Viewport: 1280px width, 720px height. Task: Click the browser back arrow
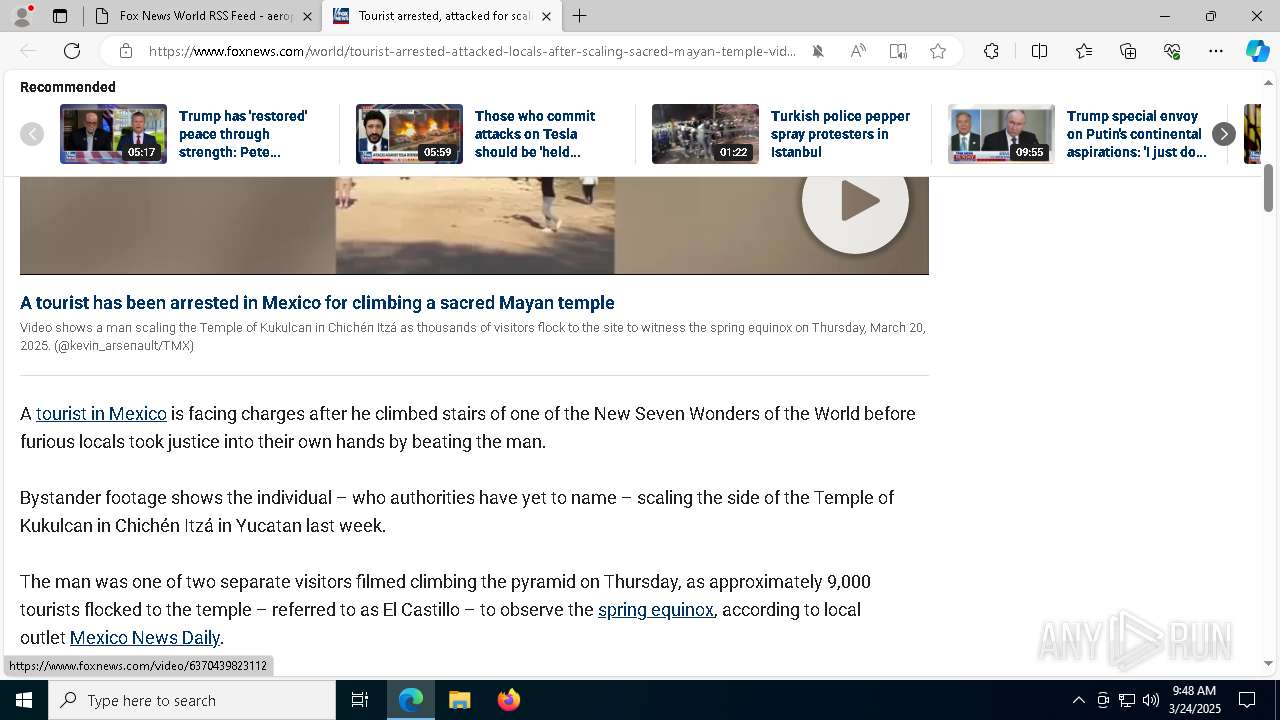tap(28, 51)
